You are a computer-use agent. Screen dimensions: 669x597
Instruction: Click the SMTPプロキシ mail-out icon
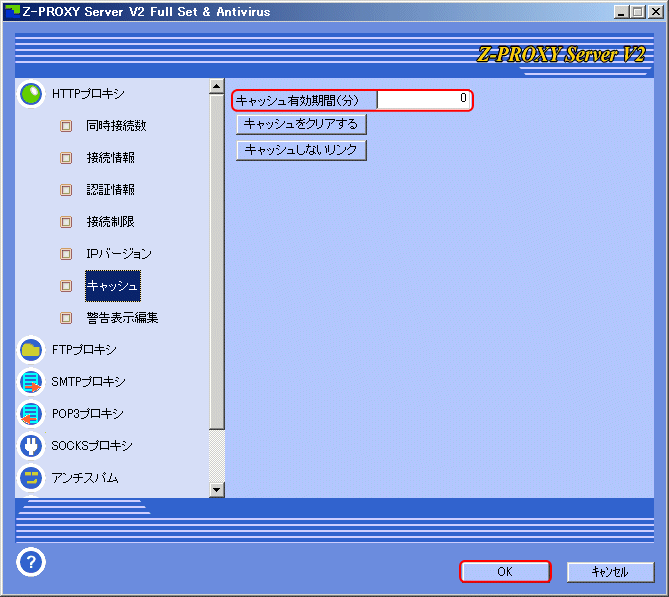click(31, 382)
